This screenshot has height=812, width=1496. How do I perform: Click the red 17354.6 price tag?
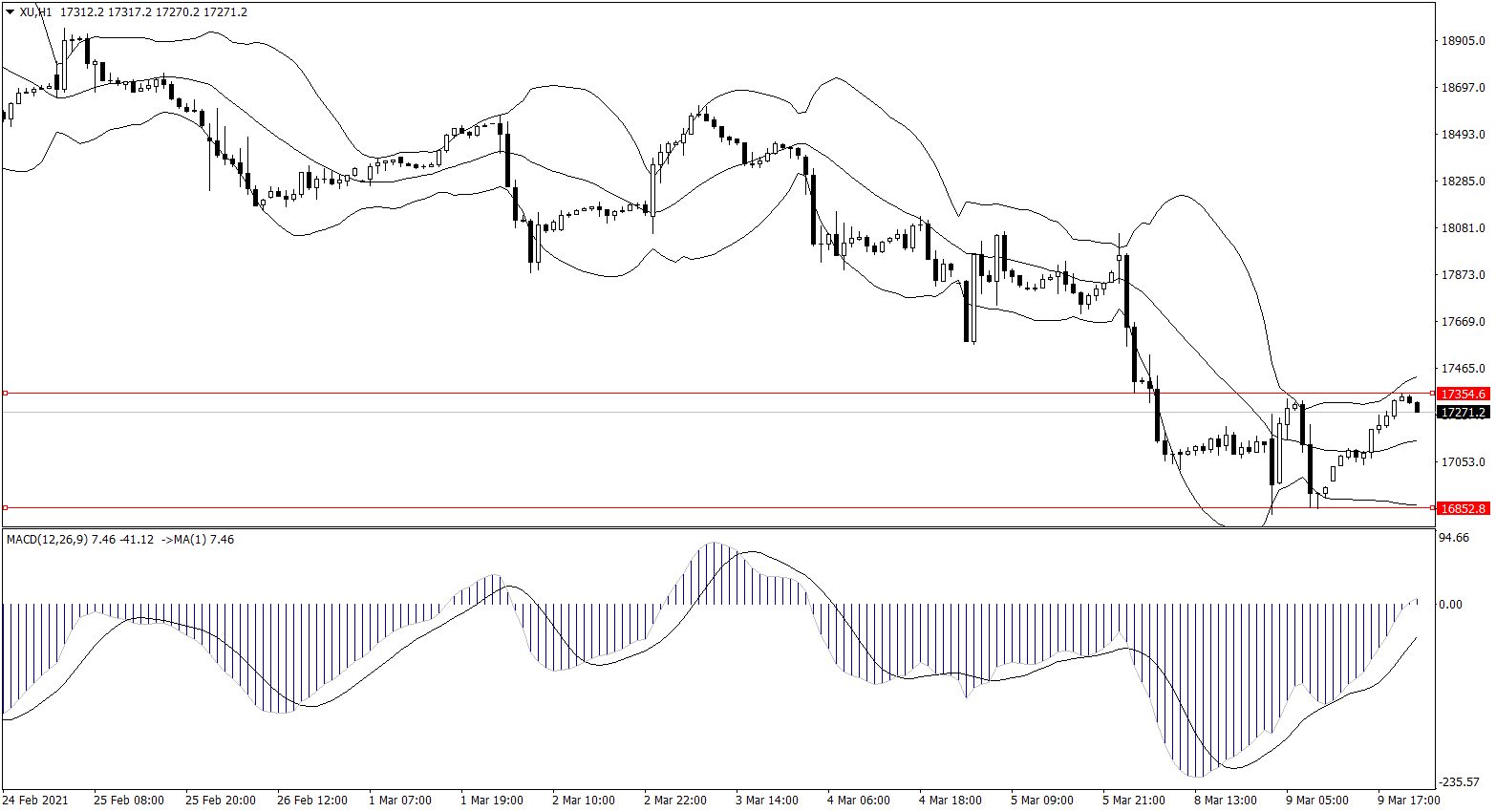pos(1463,394)
